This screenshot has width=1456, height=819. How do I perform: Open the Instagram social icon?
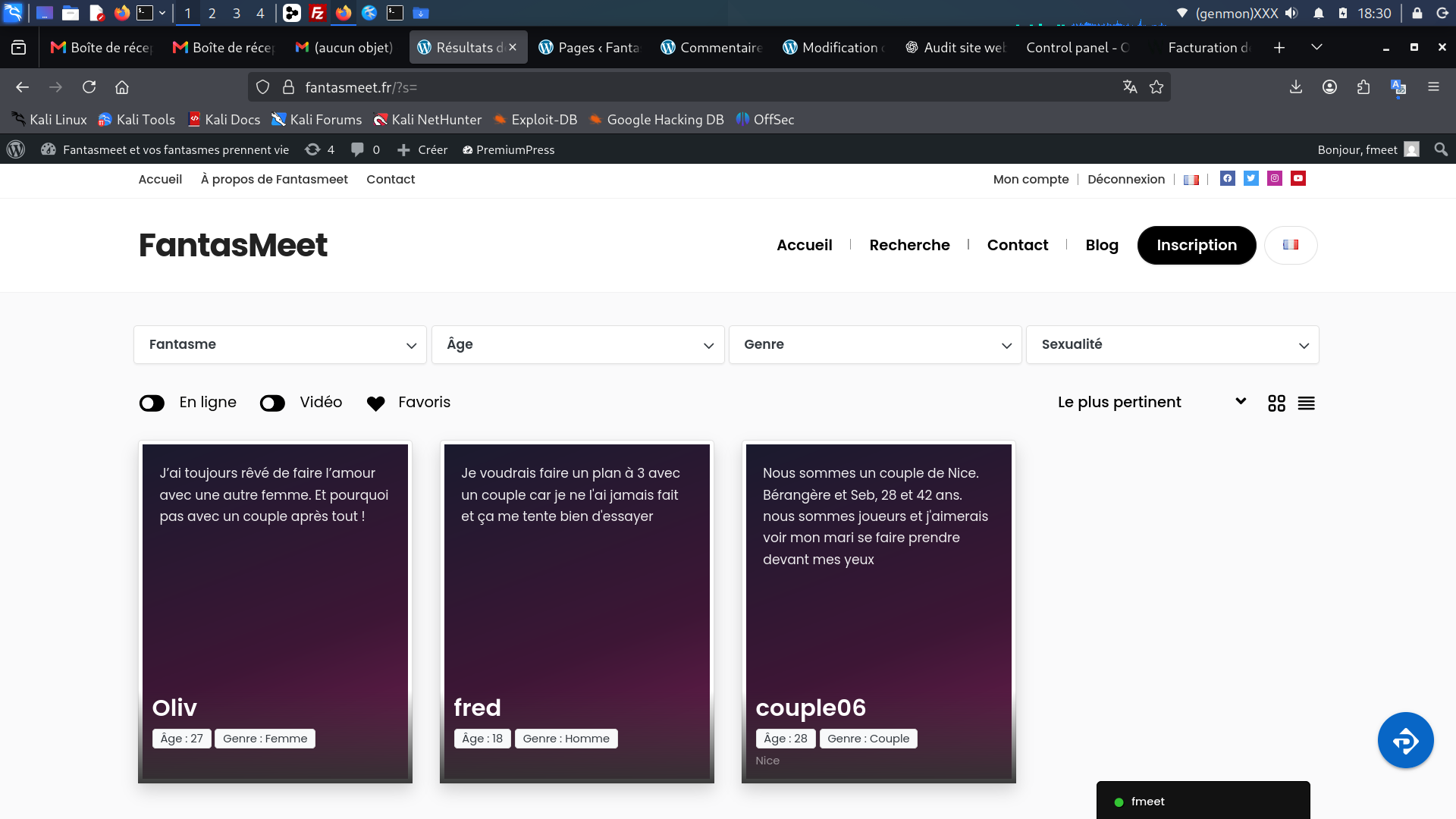point(1275,178)
